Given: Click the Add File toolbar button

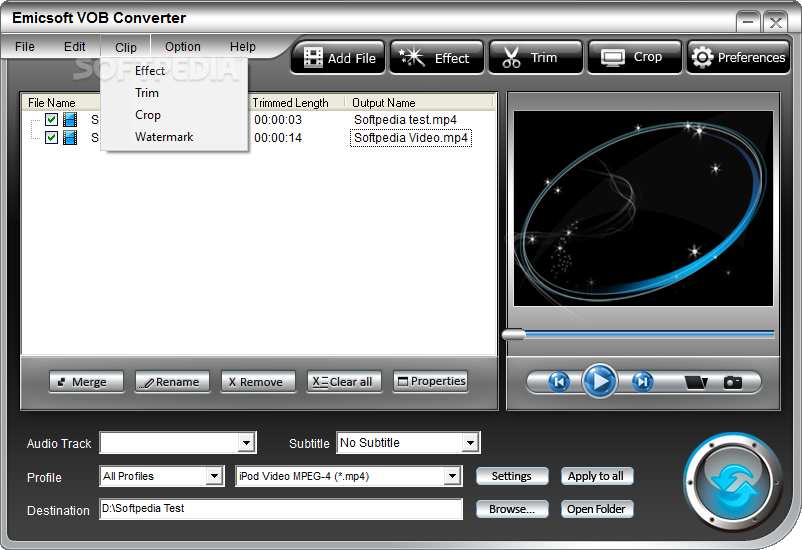Looking at the screenshot, I should tap(338, 58).
